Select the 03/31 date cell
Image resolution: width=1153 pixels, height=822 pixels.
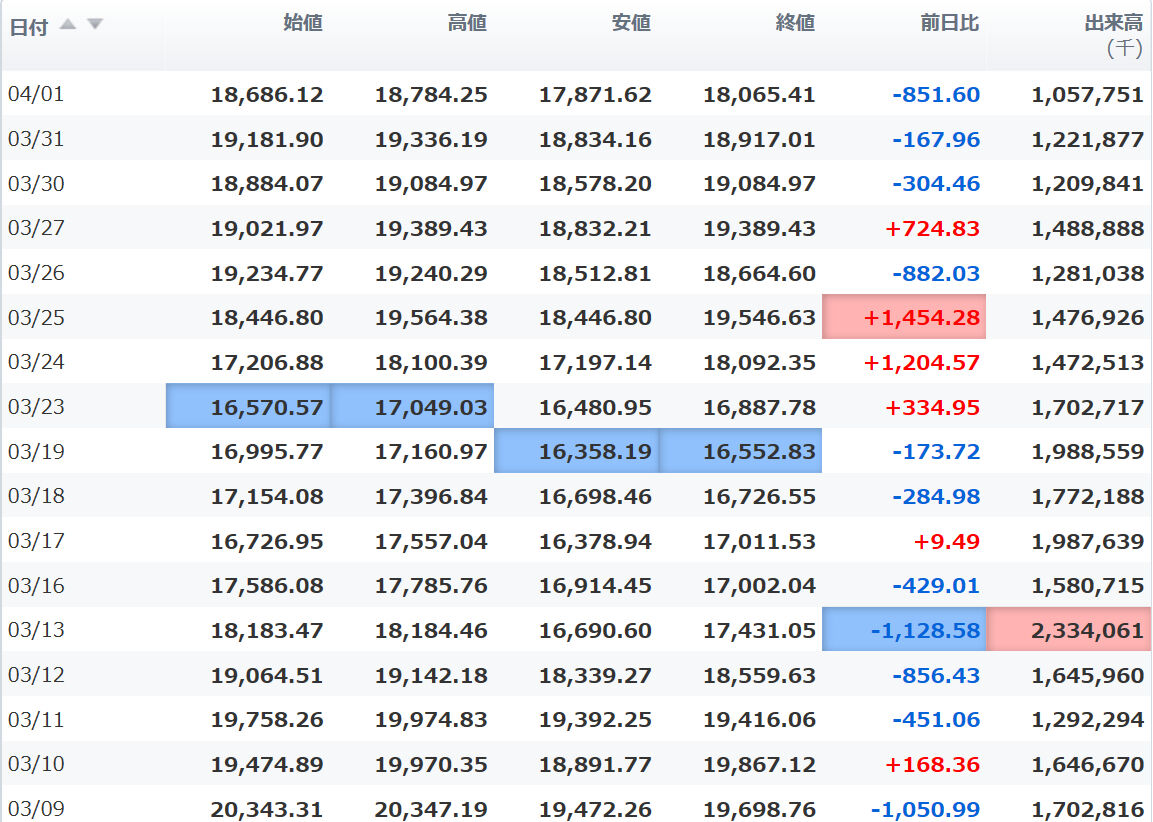click(36, 139)
